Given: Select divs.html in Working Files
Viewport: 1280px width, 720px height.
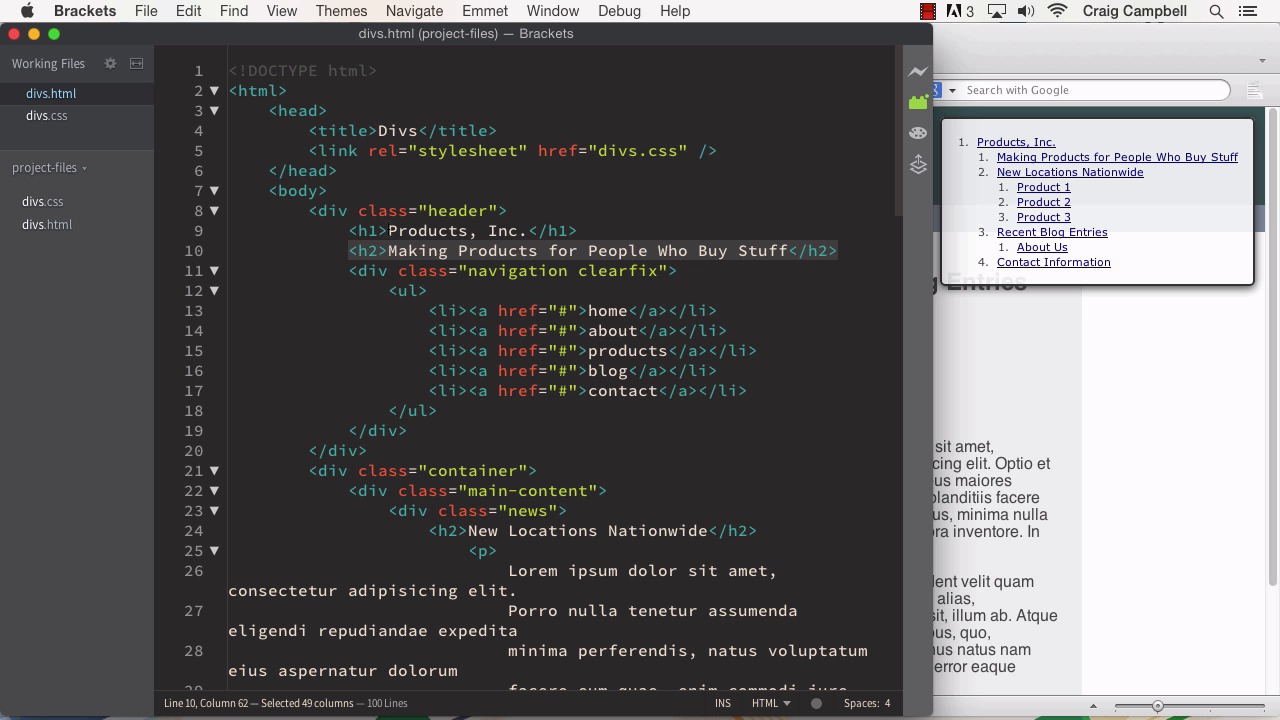Looking at the screenshot, I should coord(51,93).
